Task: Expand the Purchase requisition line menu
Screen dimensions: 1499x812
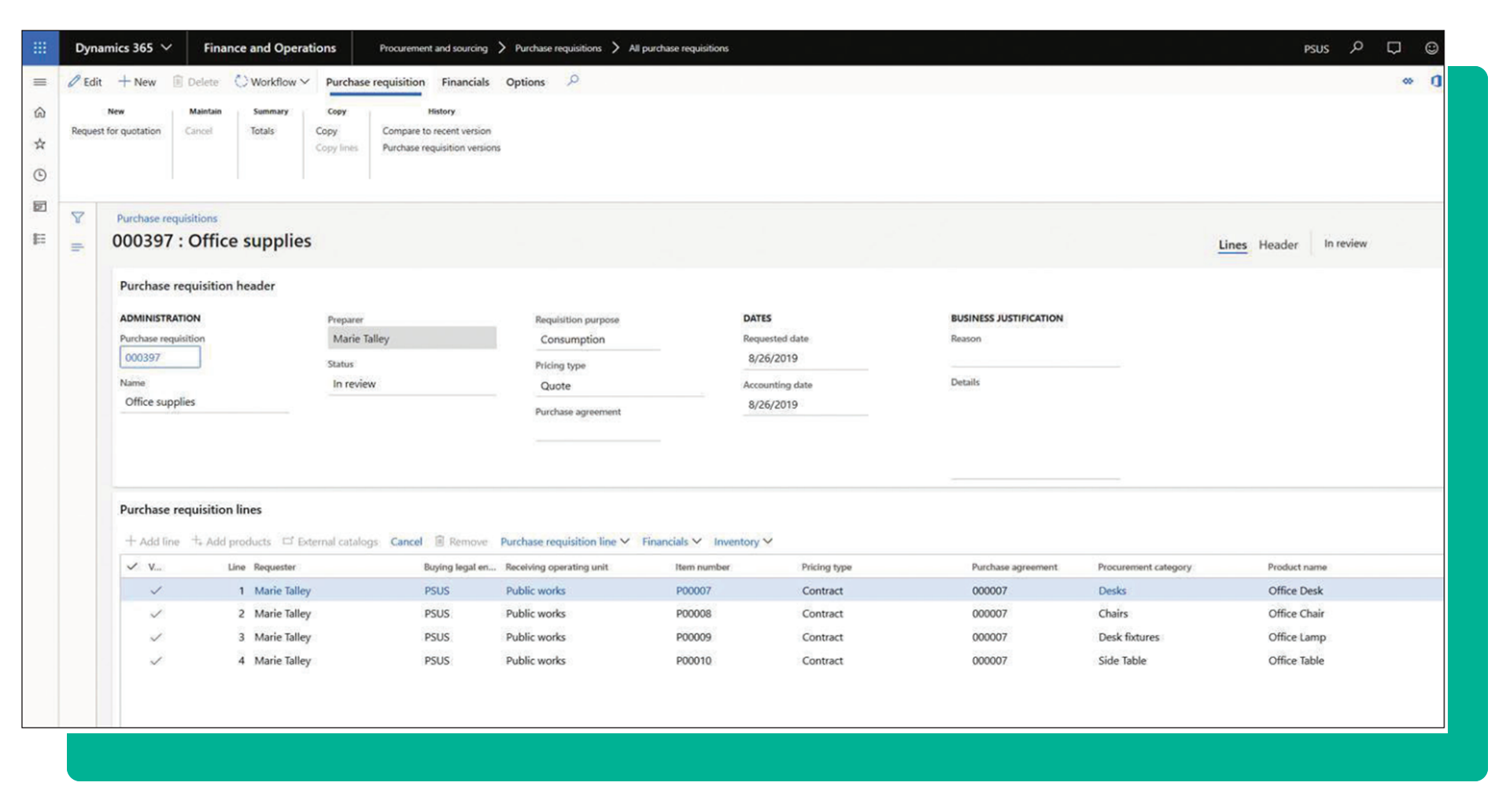Action: point(564,541)
